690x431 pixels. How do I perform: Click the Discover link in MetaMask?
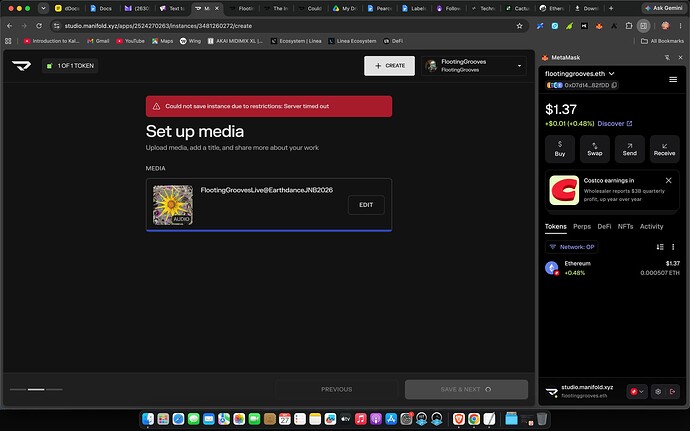[x=615, y=123]
